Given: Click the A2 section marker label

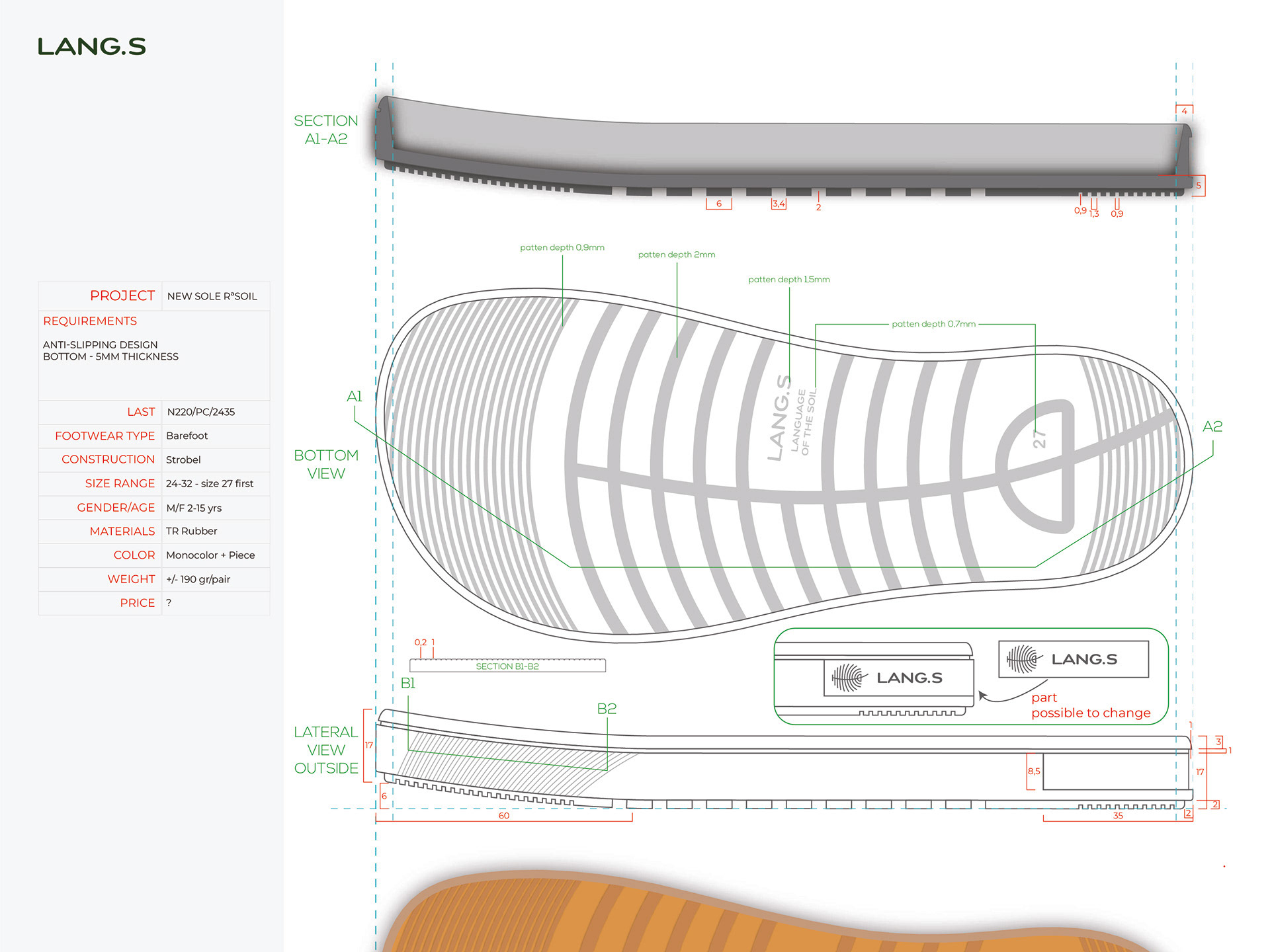Looking at the screenshot, I should pos(1212,427).
